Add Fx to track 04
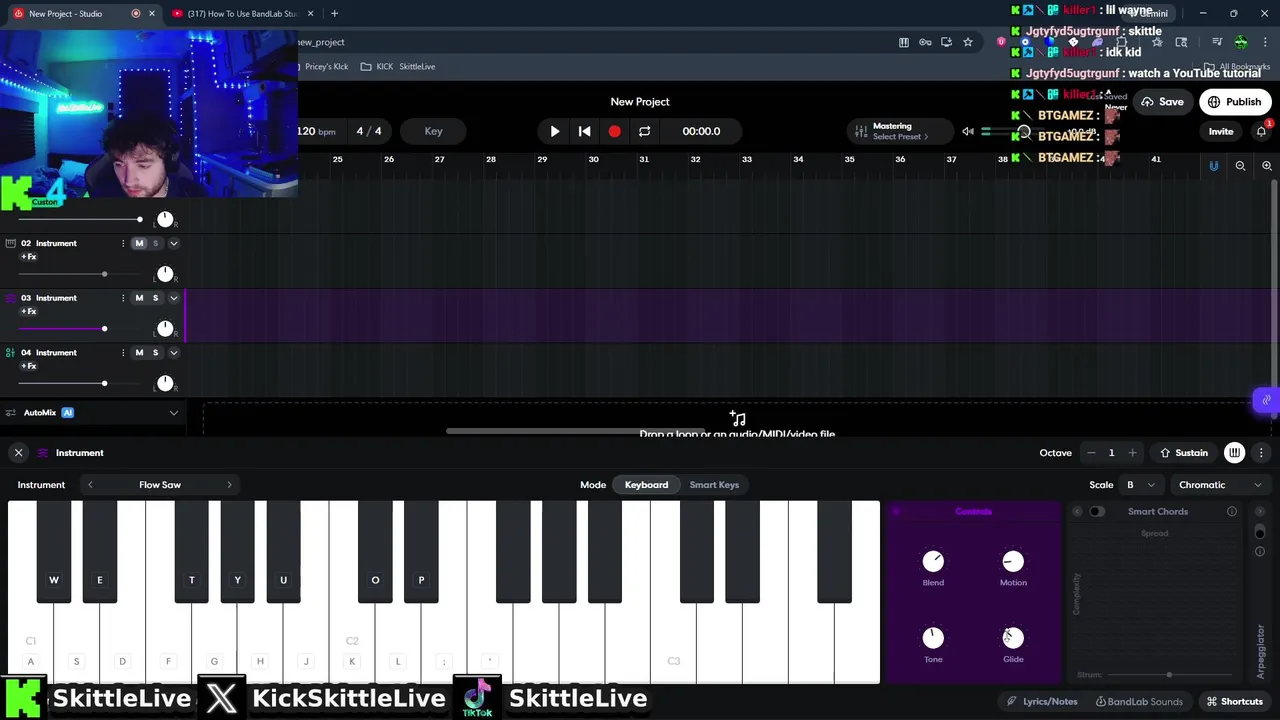The height and width of the screenshot is (720, 1280). pos(29,366)
